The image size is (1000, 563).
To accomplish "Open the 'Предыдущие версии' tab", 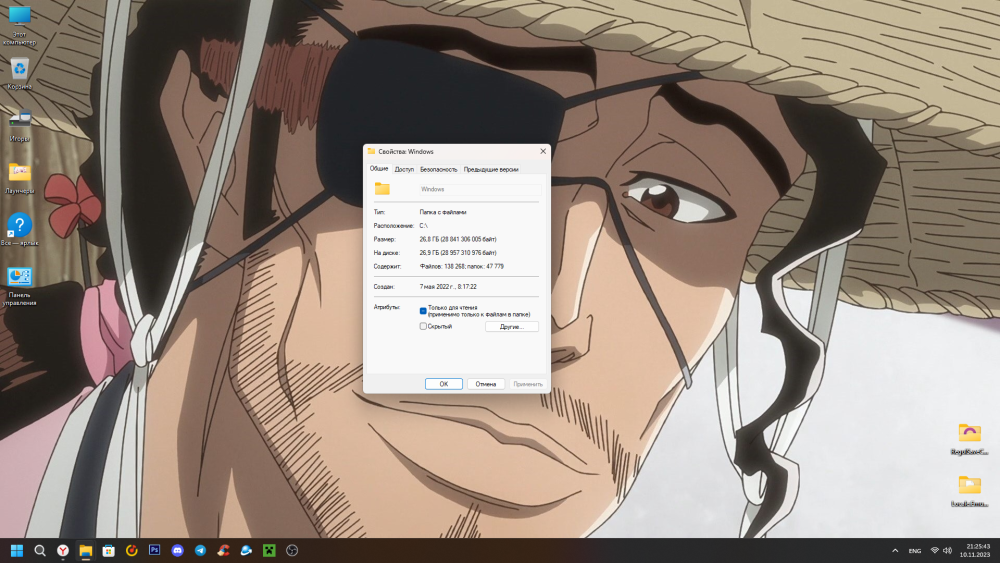I will click(x=490, y=169).
